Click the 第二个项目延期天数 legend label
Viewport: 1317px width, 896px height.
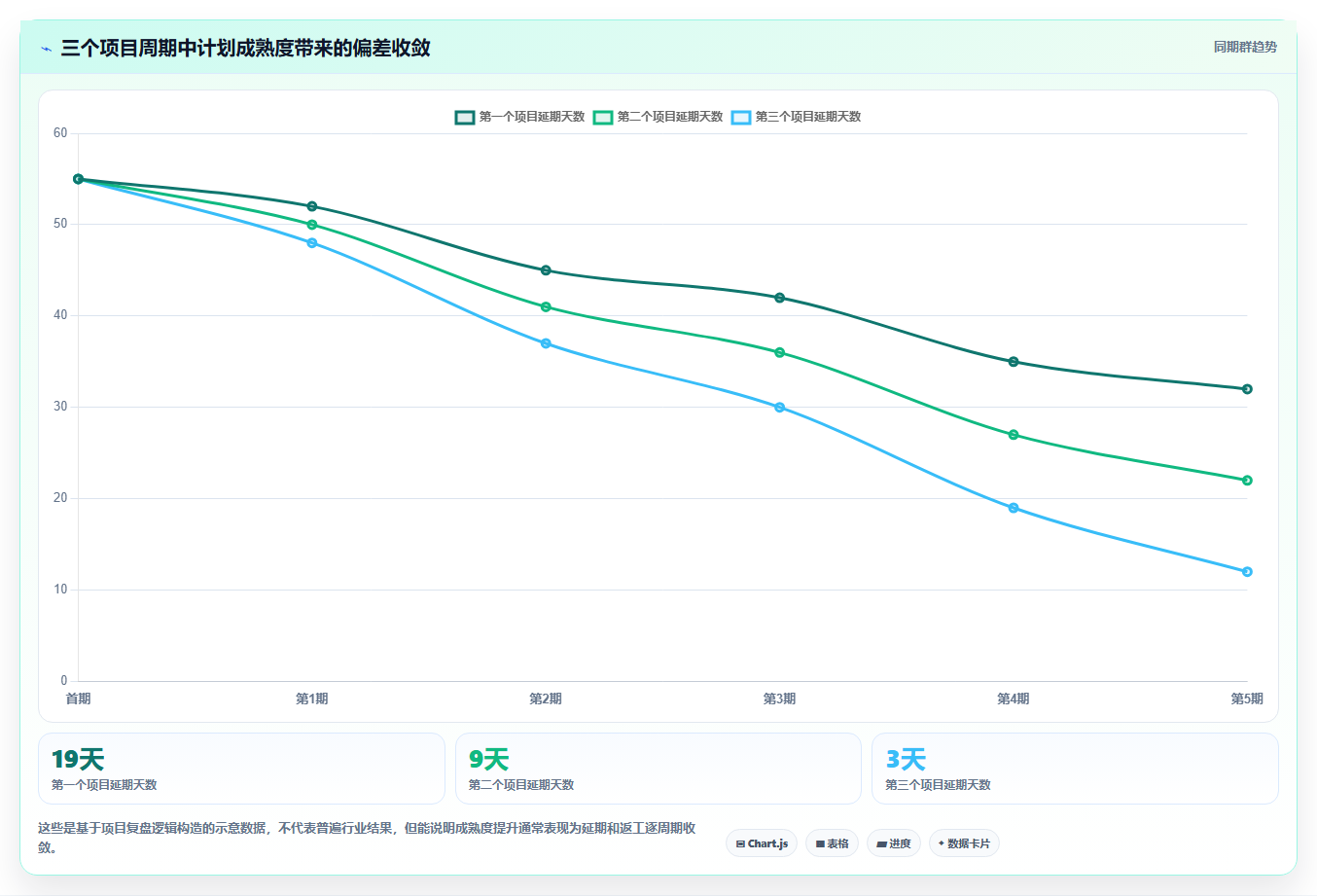point(670,117)
